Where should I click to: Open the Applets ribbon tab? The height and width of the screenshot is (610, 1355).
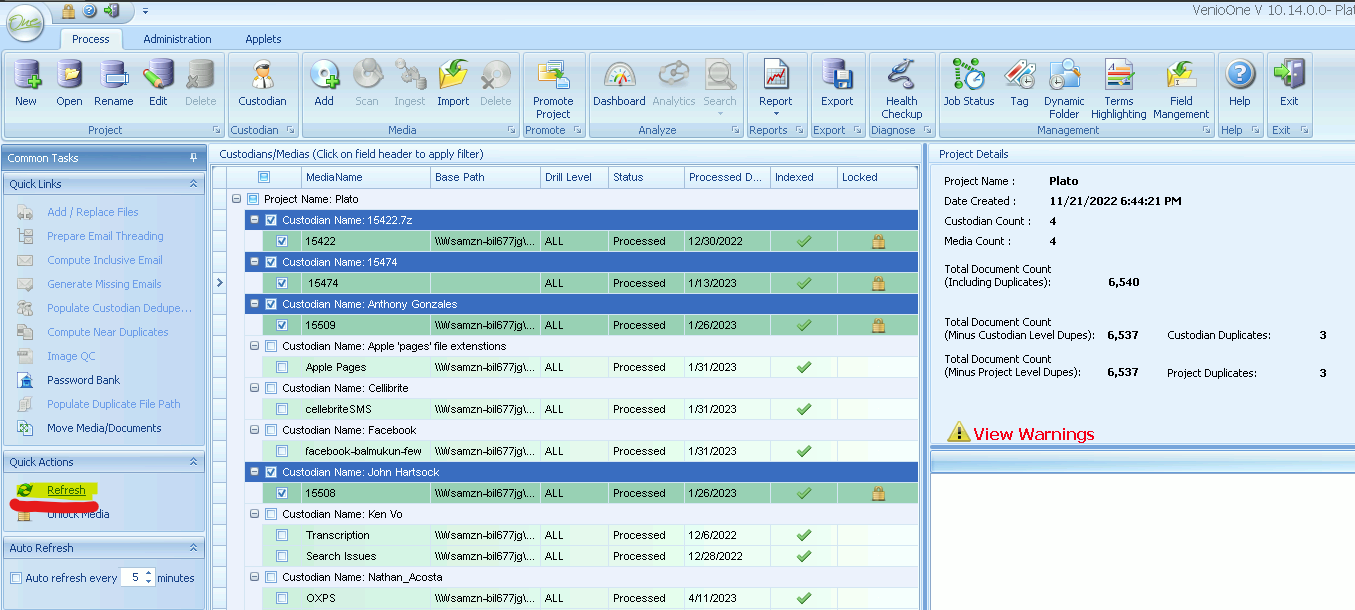click(263, 39)
